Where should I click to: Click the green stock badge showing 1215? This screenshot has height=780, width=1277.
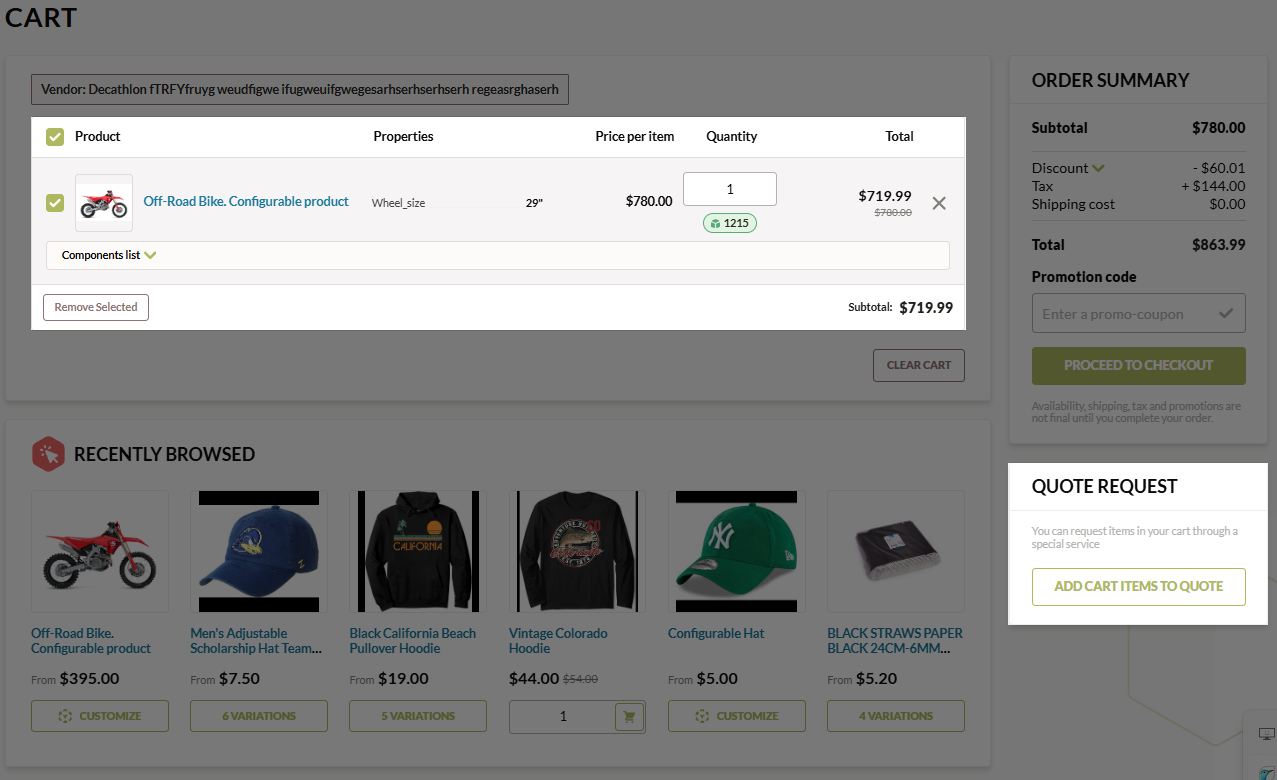pyautogui.click(x=729, y=223)
